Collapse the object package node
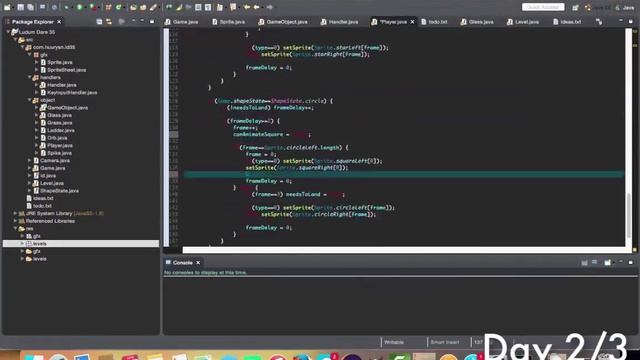 (29, 100)
